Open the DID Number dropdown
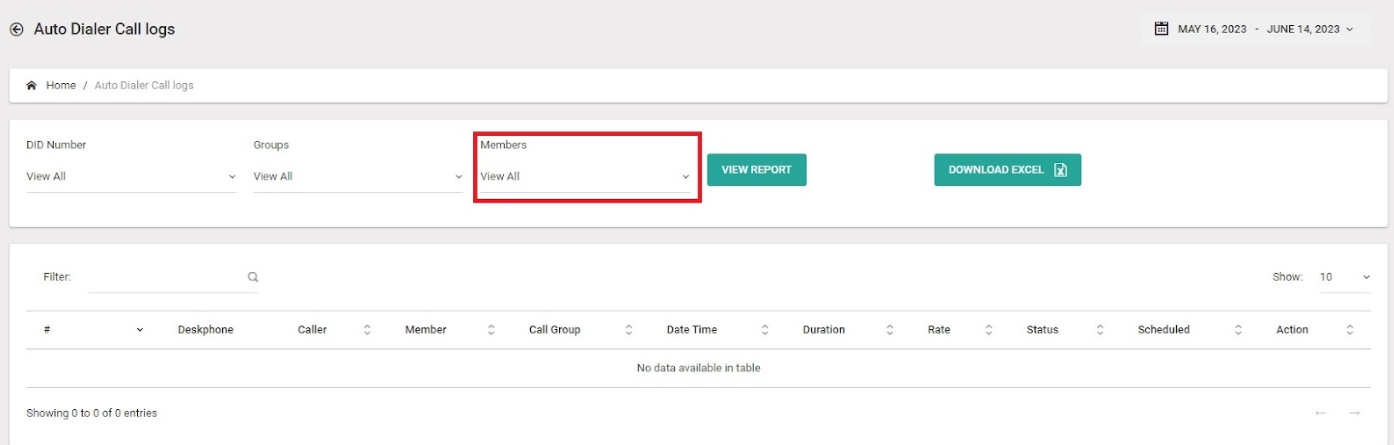The width and height of the screenshot is (1394, 445). click(x=131, y=177)
